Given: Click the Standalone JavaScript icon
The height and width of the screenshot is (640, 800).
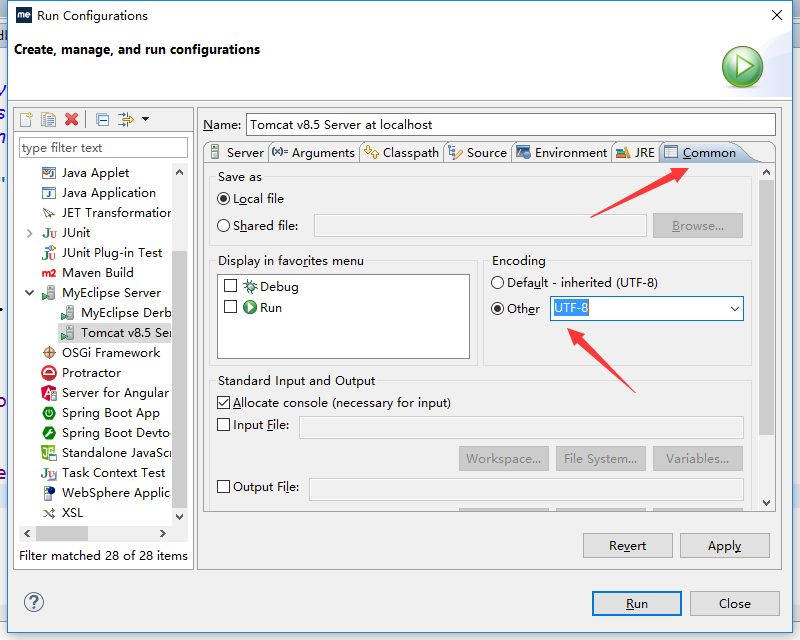Looking at the screenshot, I should coord(49,453).
